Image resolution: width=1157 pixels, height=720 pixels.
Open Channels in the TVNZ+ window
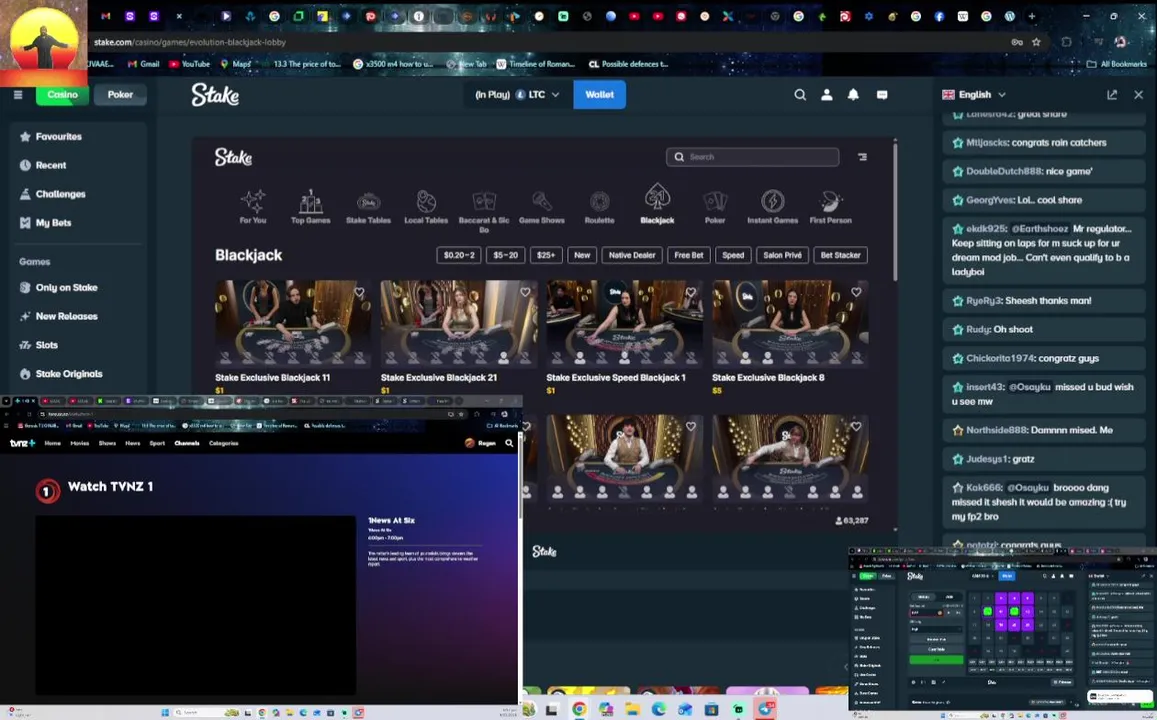tap(187, 443)
